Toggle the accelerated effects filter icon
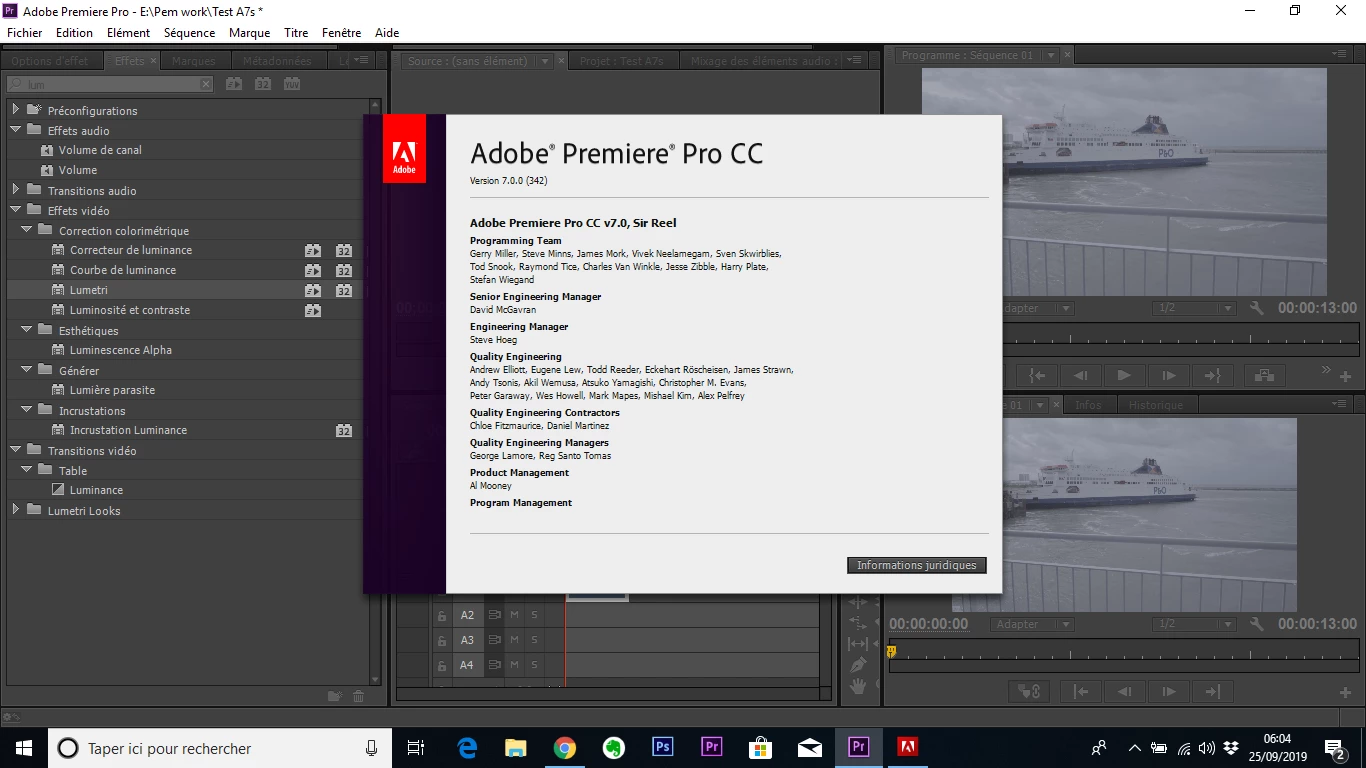Viewport: 1366px width, 768px height. coord(233,85)
